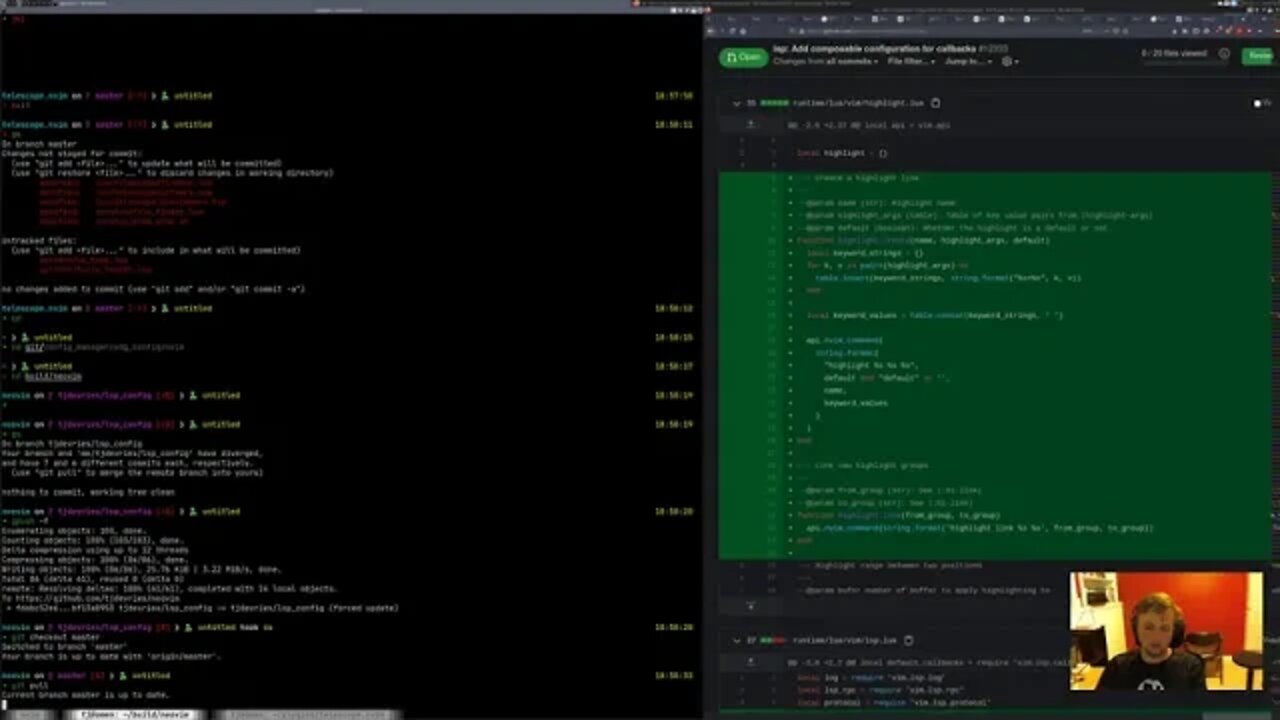Click the runtime/lua/vim/lsp.lua file name
The width and height of the screenshot is (1280, 720).
(x=845, y=640)
